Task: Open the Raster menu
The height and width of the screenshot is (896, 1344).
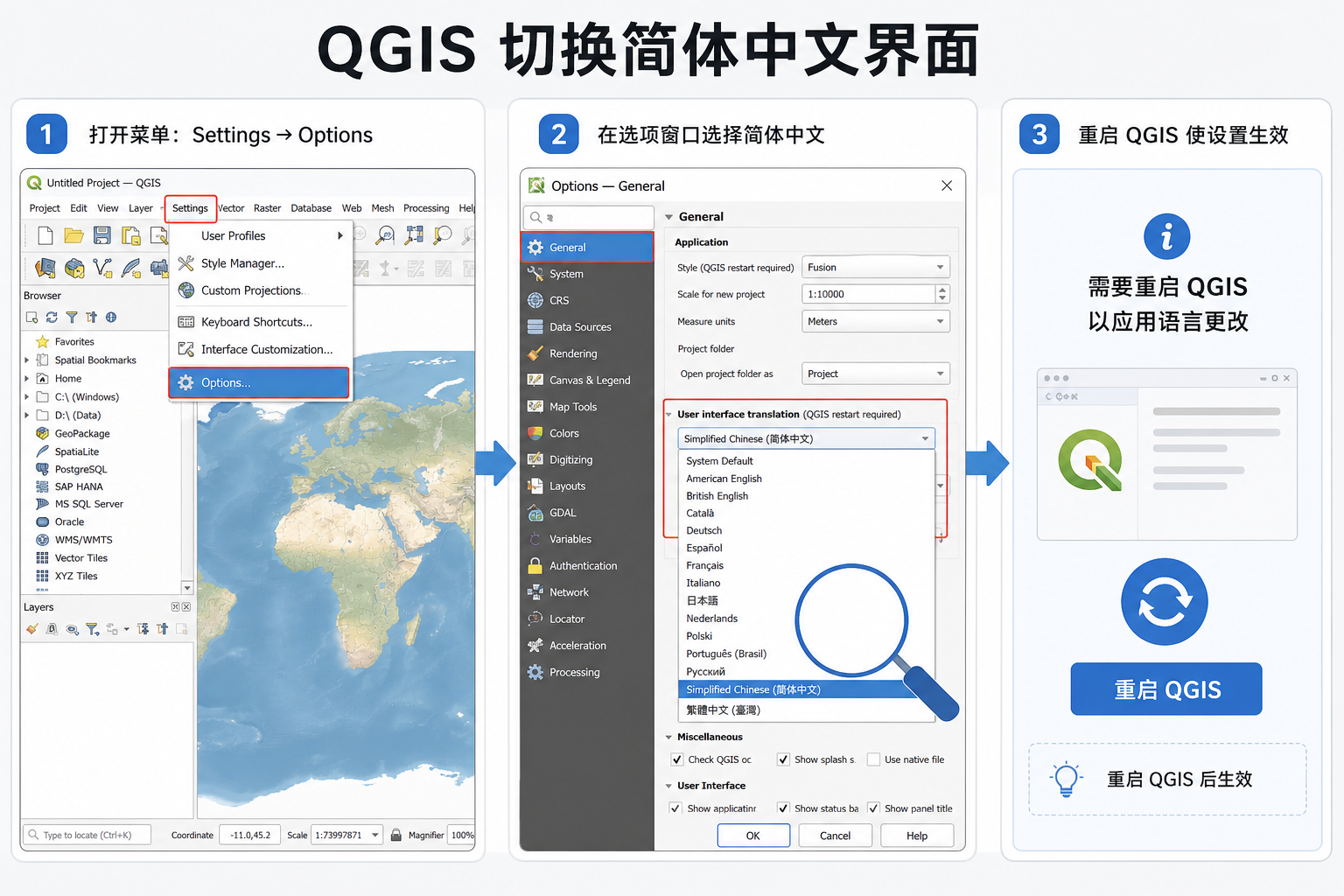Action: pyautogui.click(x=267, y=208)
